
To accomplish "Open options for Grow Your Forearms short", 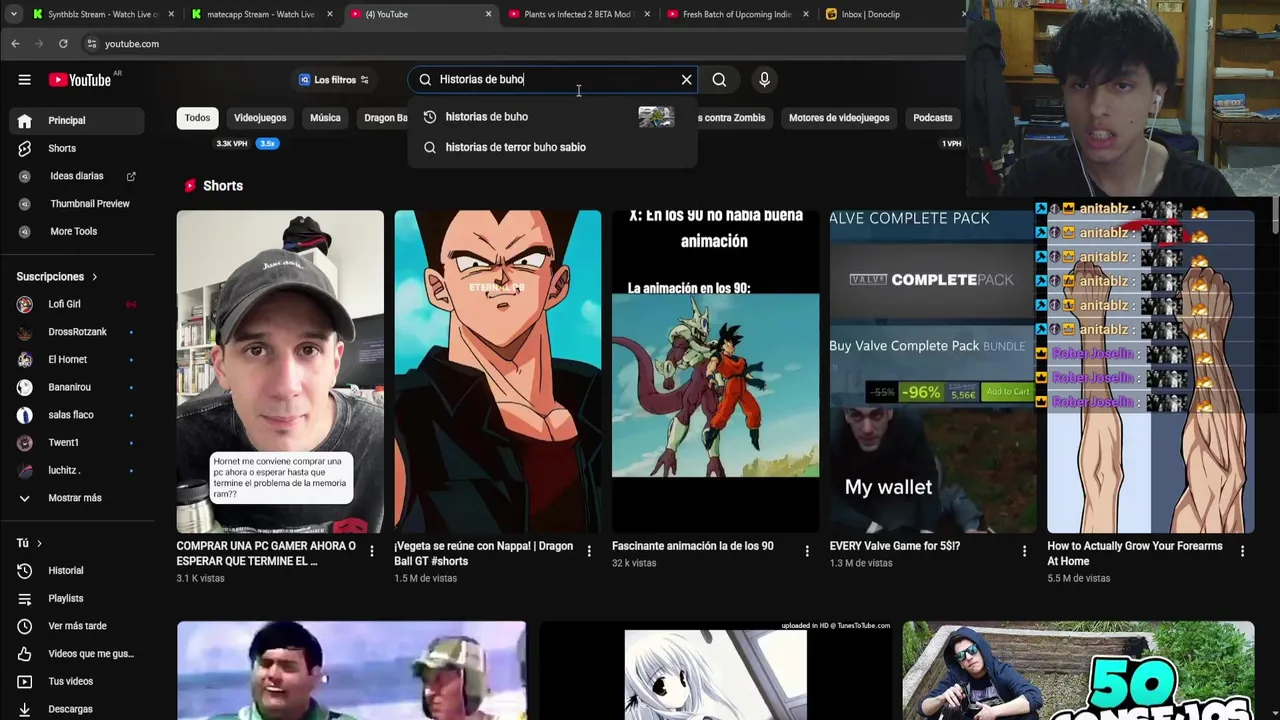I will tap(1242, 551).
